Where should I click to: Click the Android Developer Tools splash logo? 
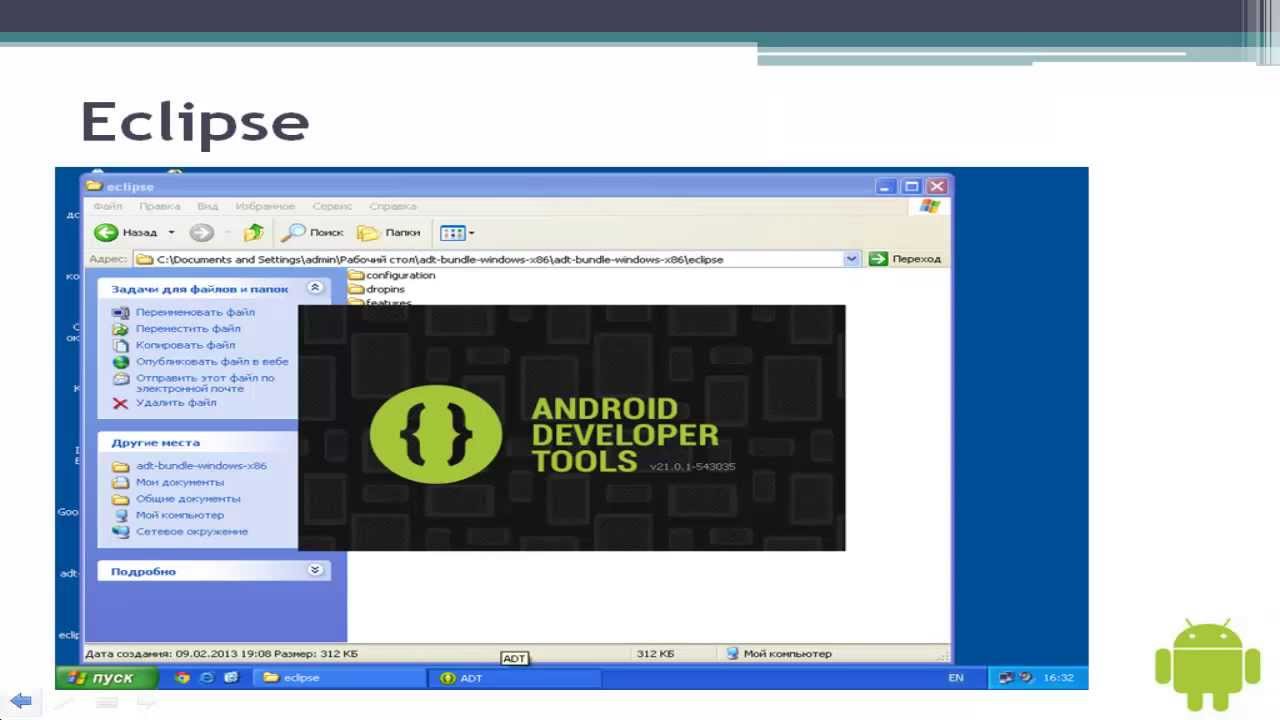click(436, 434)
